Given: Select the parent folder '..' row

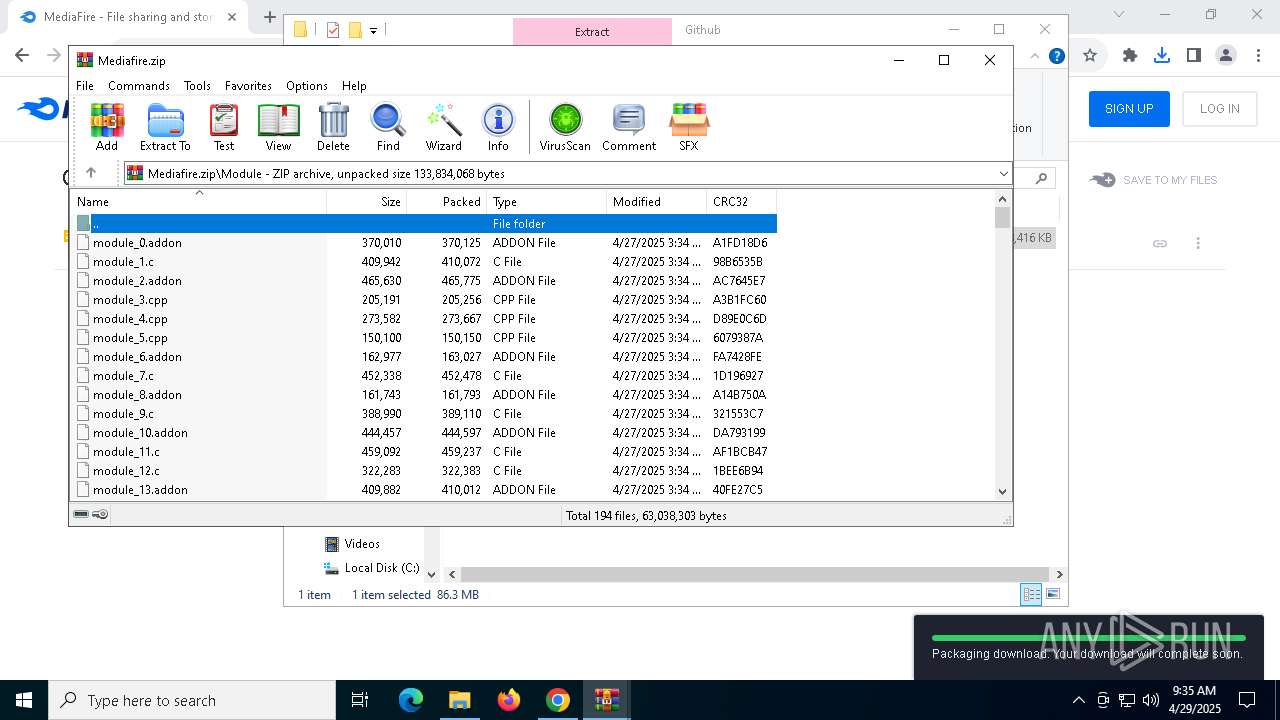Looking at the screenshot, I should [x=426, y=223].
